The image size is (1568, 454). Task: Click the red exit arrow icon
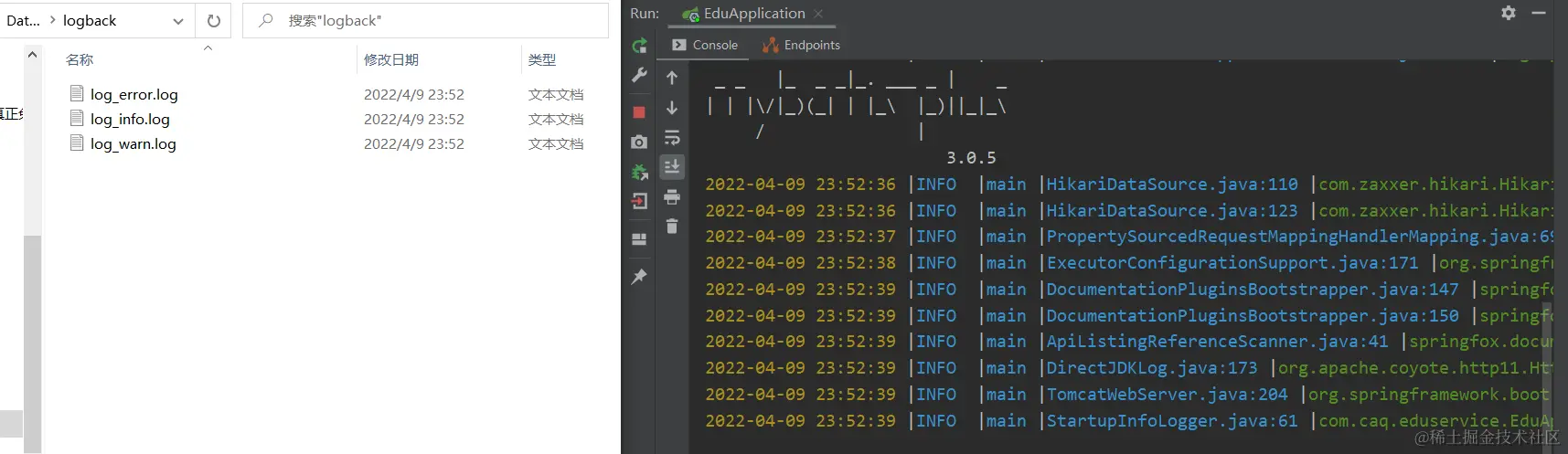pos(639,201)
